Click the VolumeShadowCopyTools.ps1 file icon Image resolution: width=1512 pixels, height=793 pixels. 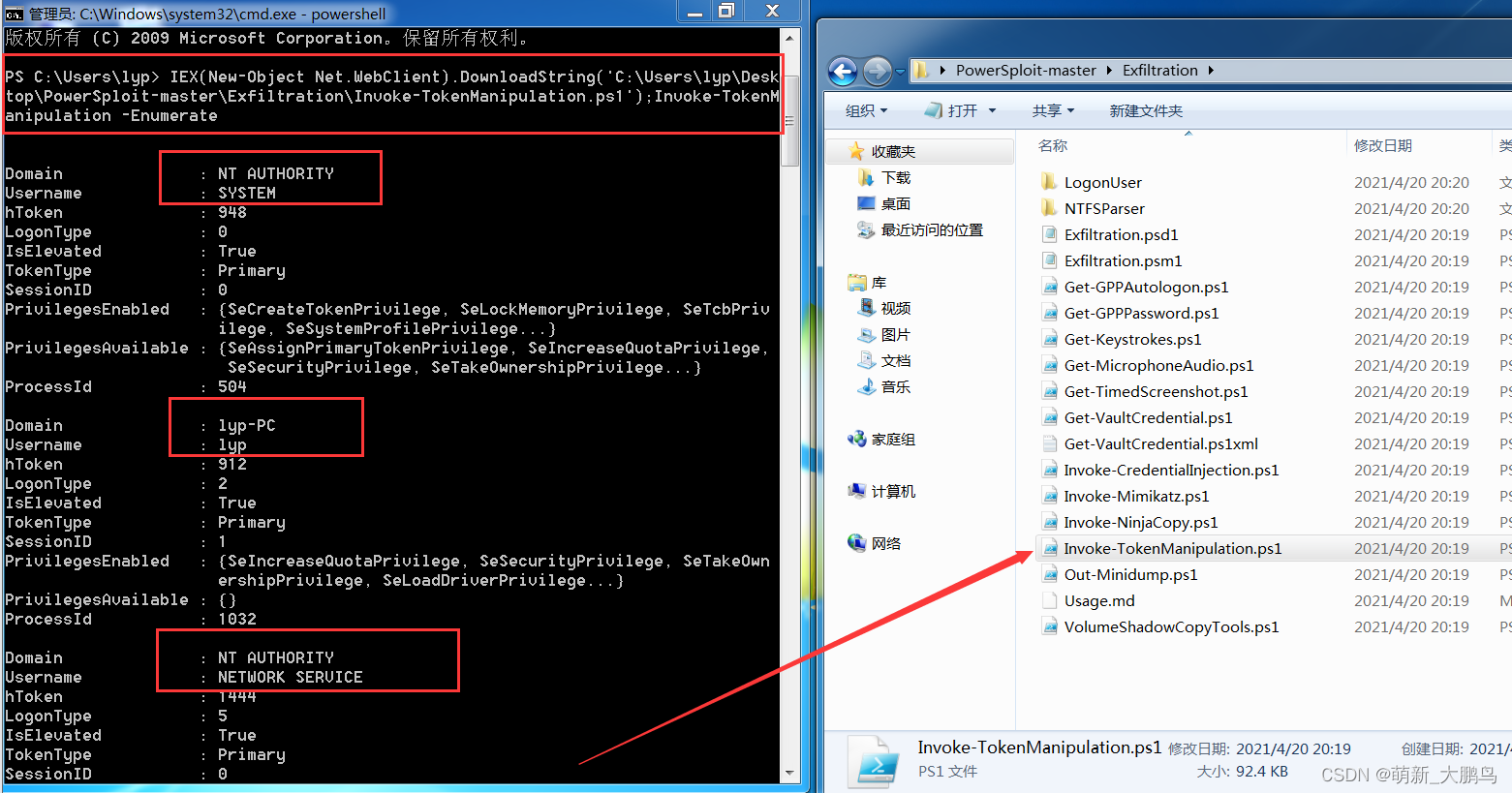coord(1049,626)
